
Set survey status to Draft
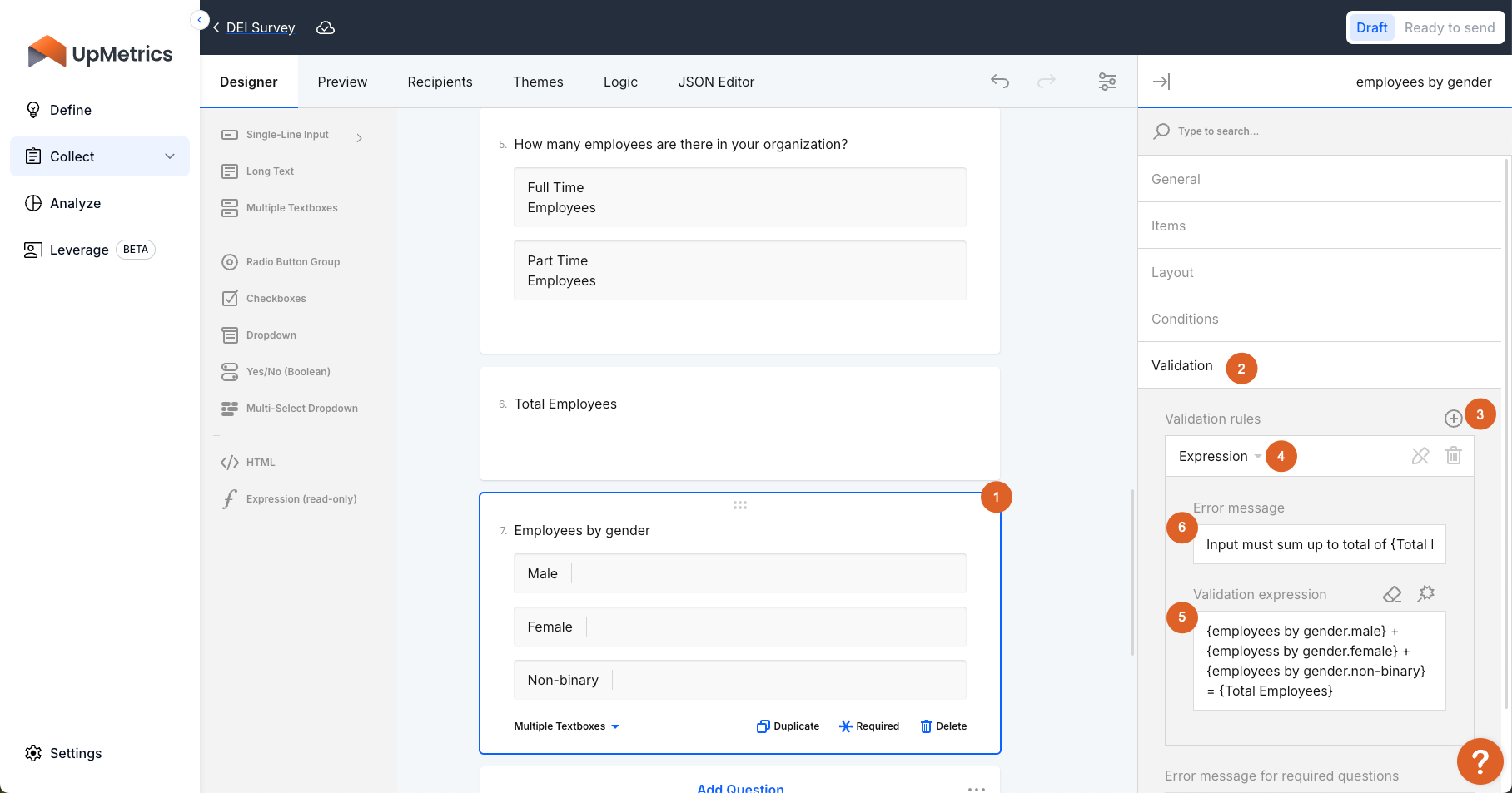1371,27
